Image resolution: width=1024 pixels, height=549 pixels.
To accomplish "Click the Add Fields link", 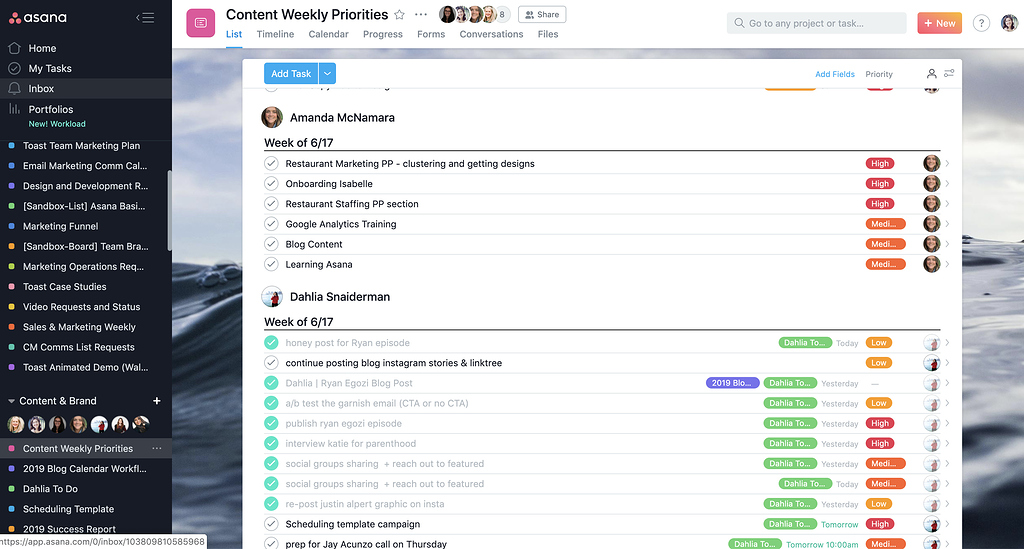I will (835, 74).
